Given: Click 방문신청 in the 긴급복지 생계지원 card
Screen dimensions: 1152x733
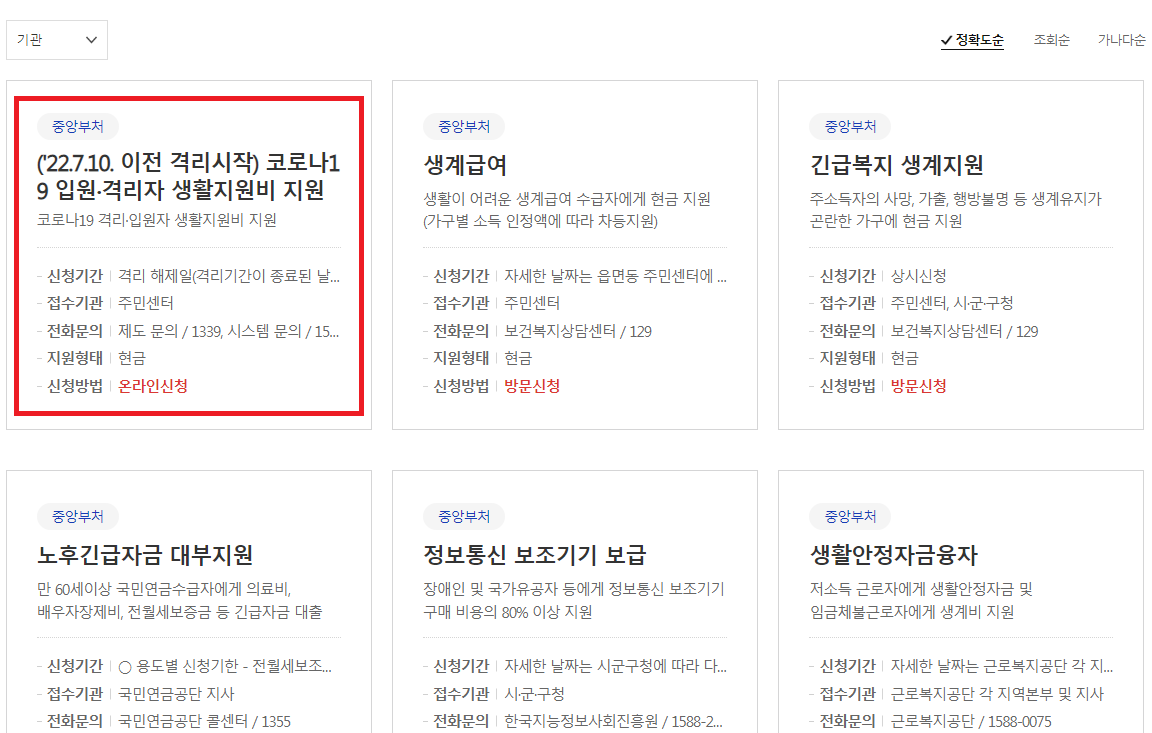Looking at the screenshot, I should tap(918, 386).
